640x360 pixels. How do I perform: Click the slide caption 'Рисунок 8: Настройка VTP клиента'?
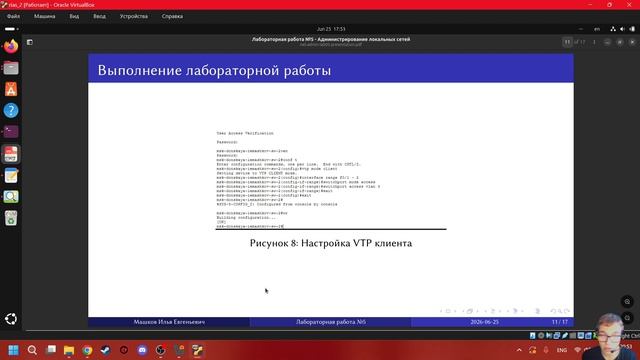pos(331,243)
